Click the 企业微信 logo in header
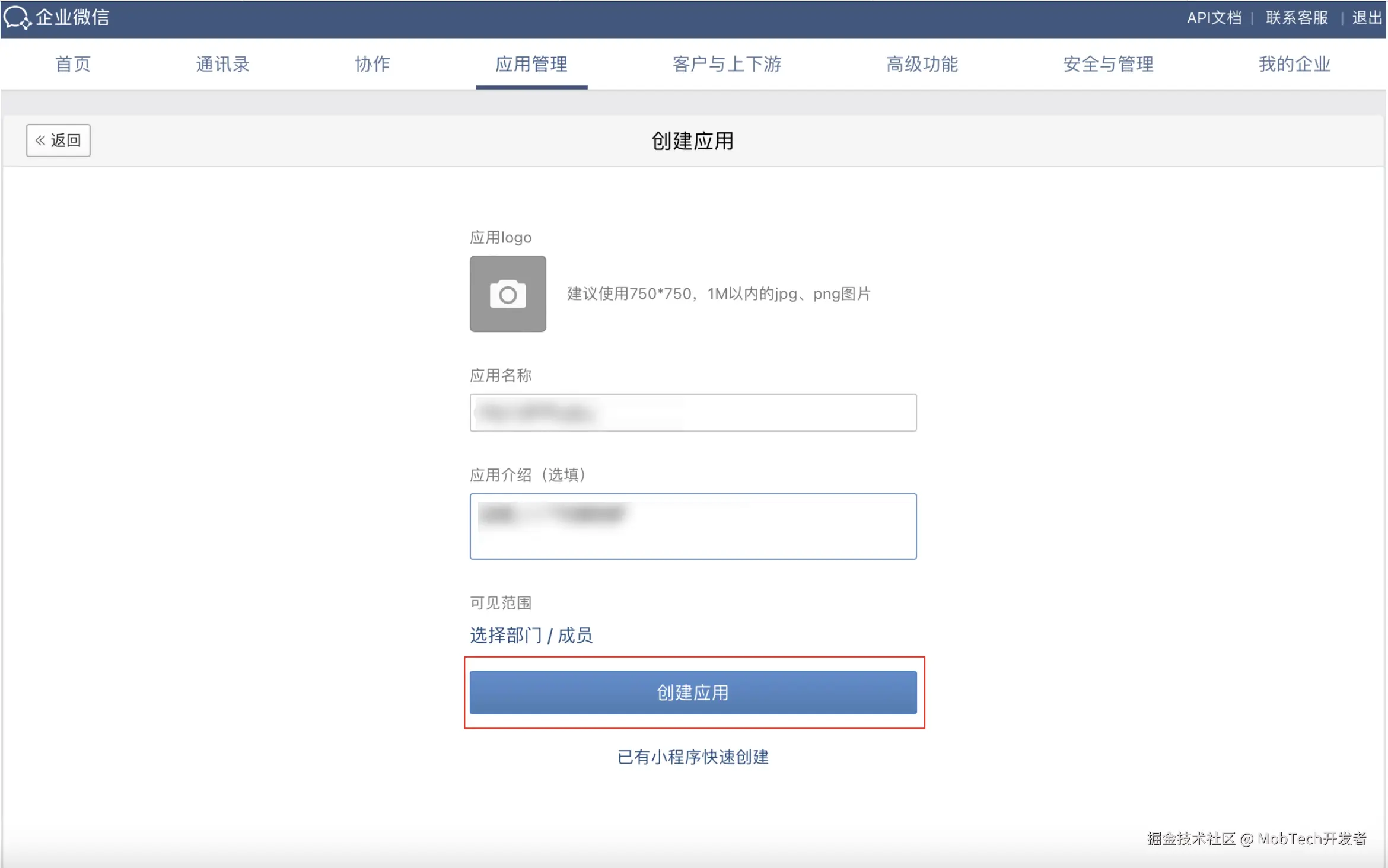Screen dimensions: 1388x868 click(57, 17)
